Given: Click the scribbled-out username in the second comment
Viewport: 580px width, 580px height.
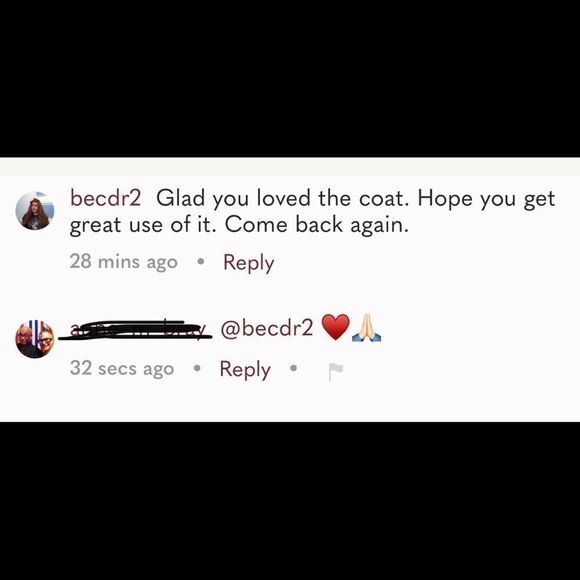Looking at the screenshot, I should 136,329.
